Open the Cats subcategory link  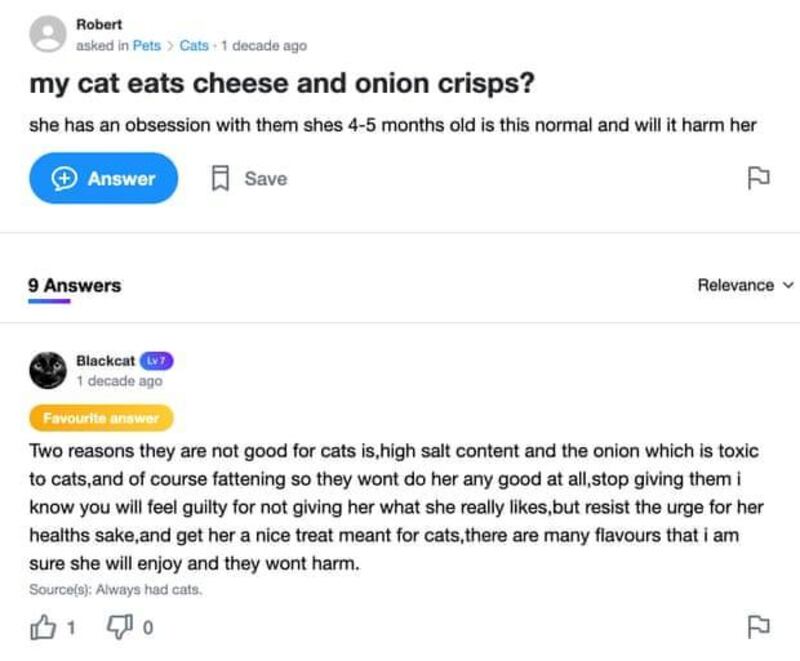[x=194, y=45]
